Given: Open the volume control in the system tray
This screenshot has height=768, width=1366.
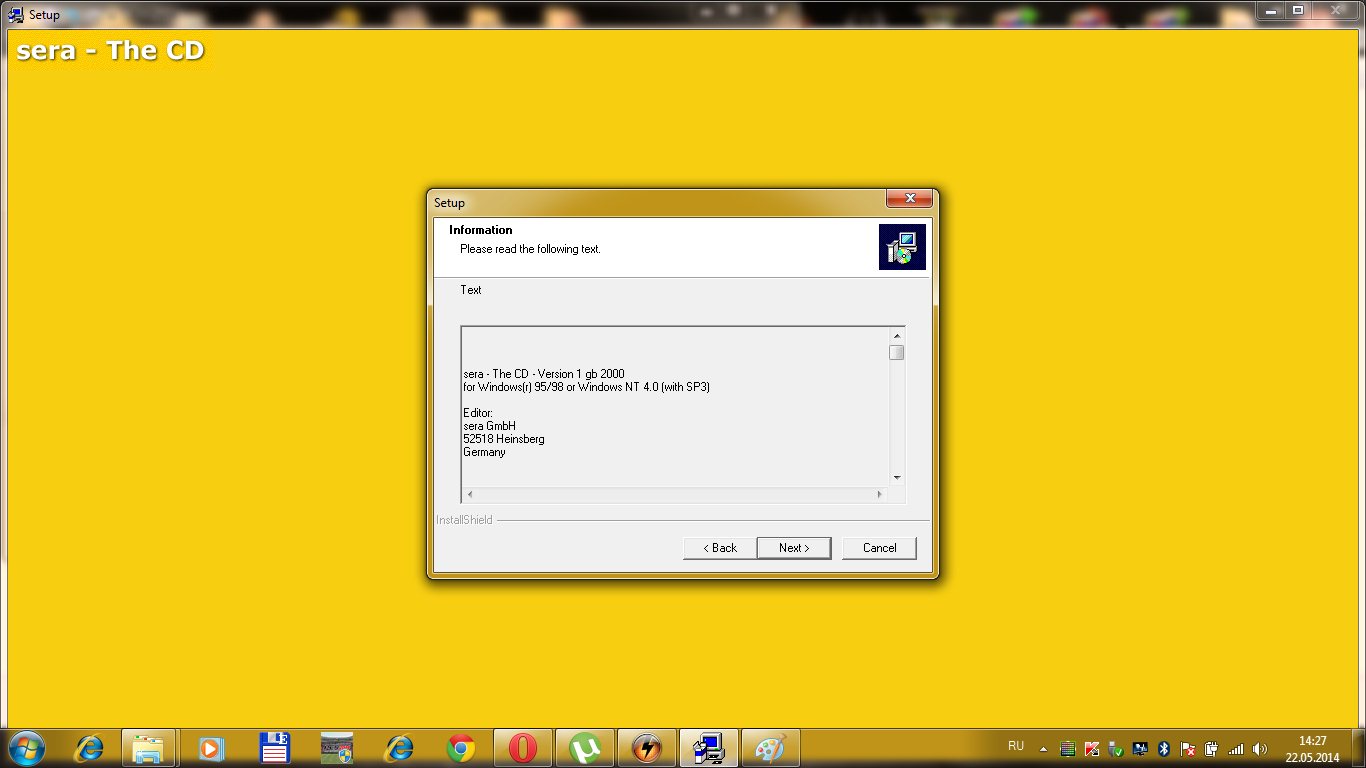Looking at the screenshot, I should click(1260, 748).
